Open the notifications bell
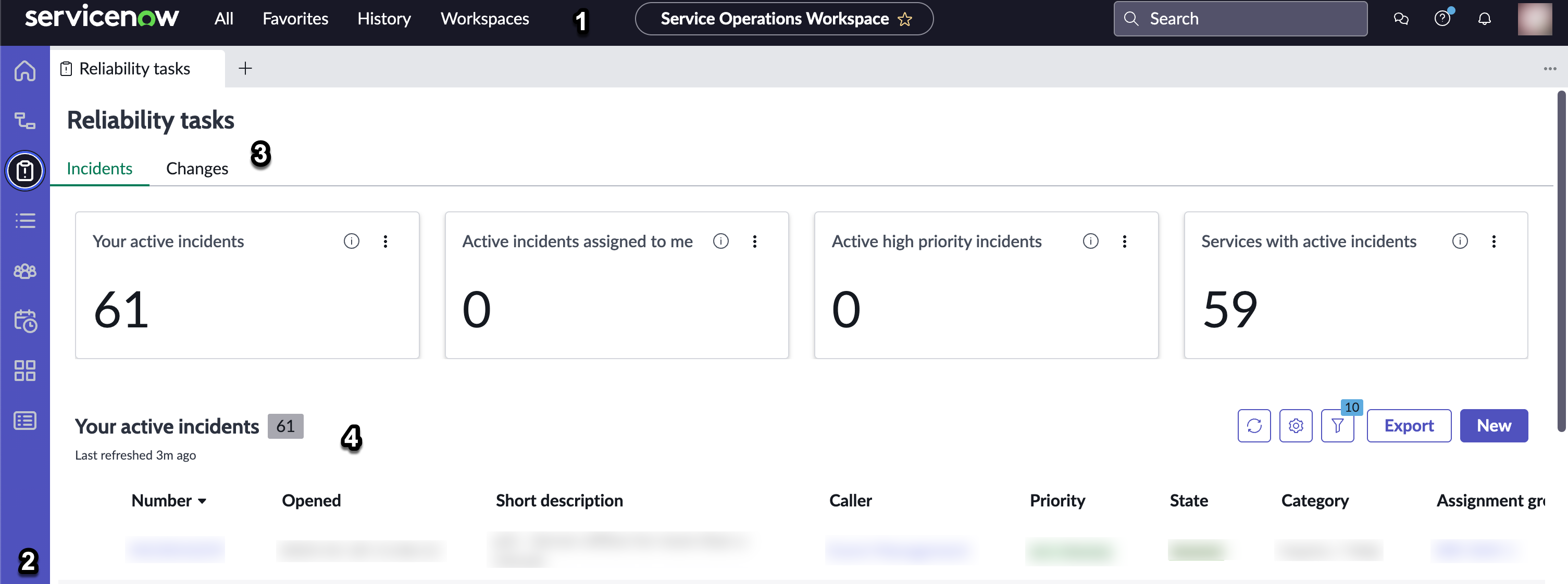The width and height of the screenshot is (1568, 584). coord(1485,19)
